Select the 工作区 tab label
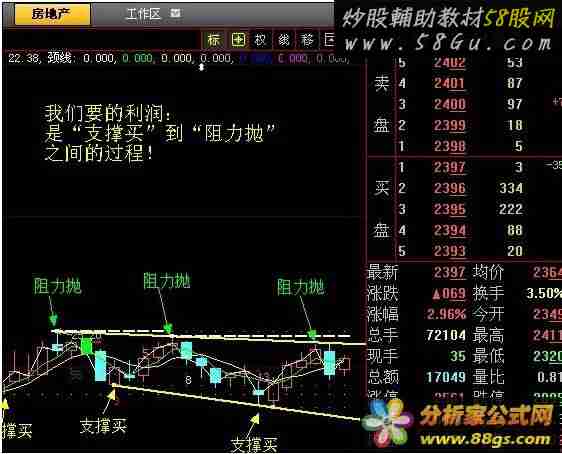 pyautogui.click(x=144, y=14)
